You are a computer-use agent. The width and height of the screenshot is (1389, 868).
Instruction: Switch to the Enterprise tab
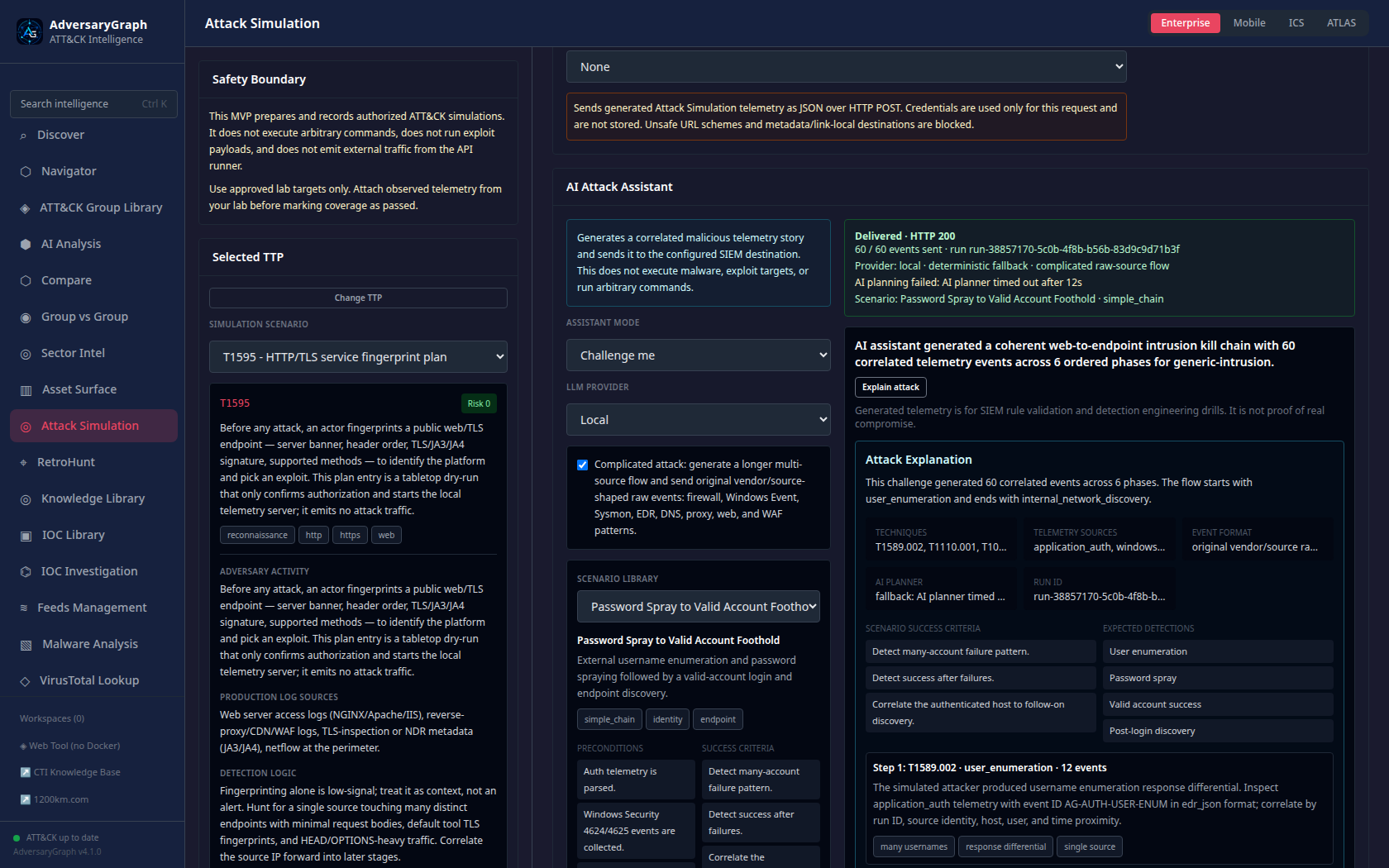(1185, 23)
